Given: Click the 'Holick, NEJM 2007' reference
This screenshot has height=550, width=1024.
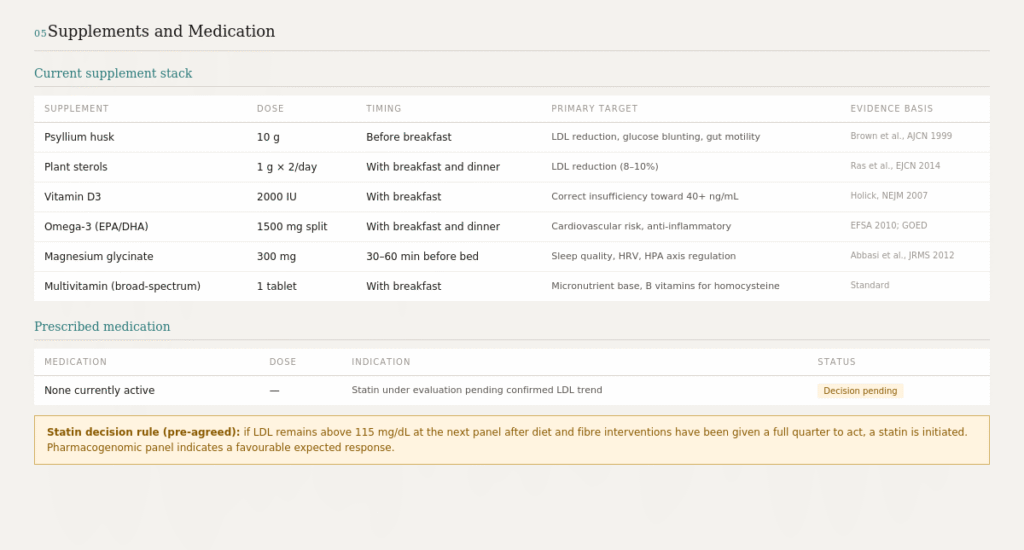Looking at the screenshot, I should pos(889,195).
